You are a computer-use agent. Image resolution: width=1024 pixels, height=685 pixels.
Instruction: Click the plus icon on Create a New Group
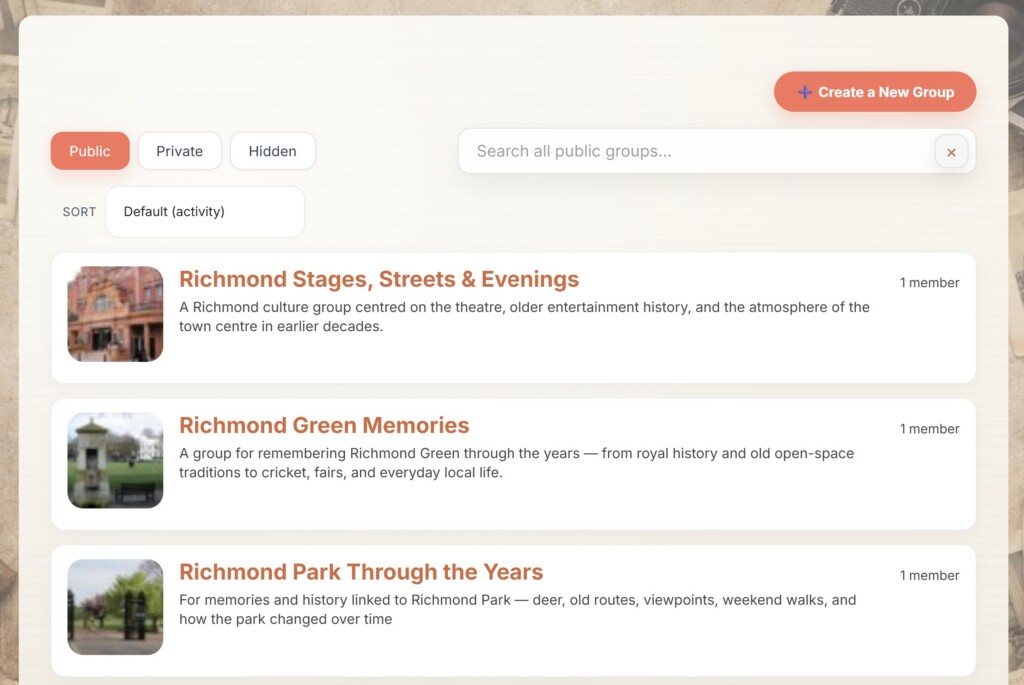pos(805,92)
